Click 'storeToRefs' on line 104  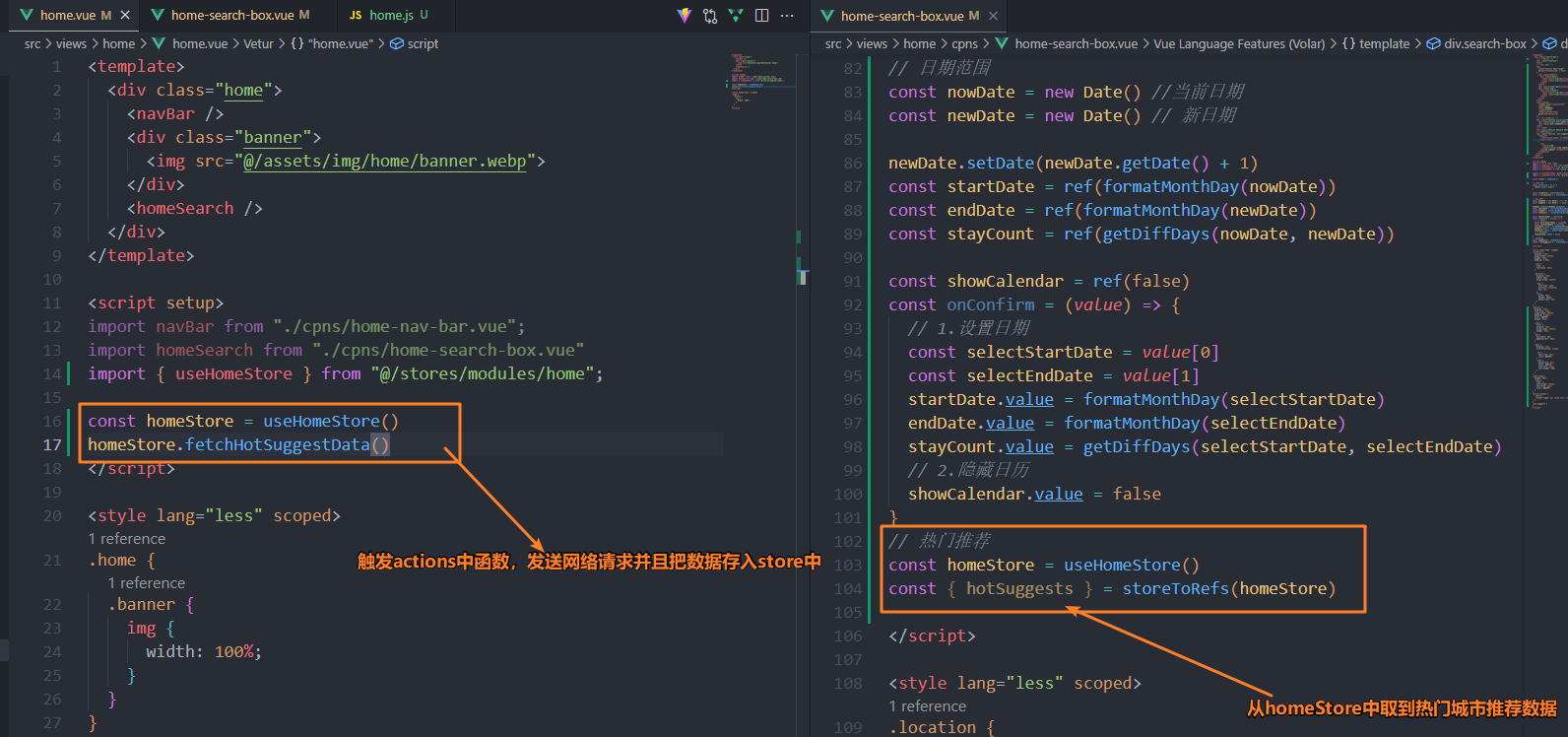point(1175,588)
